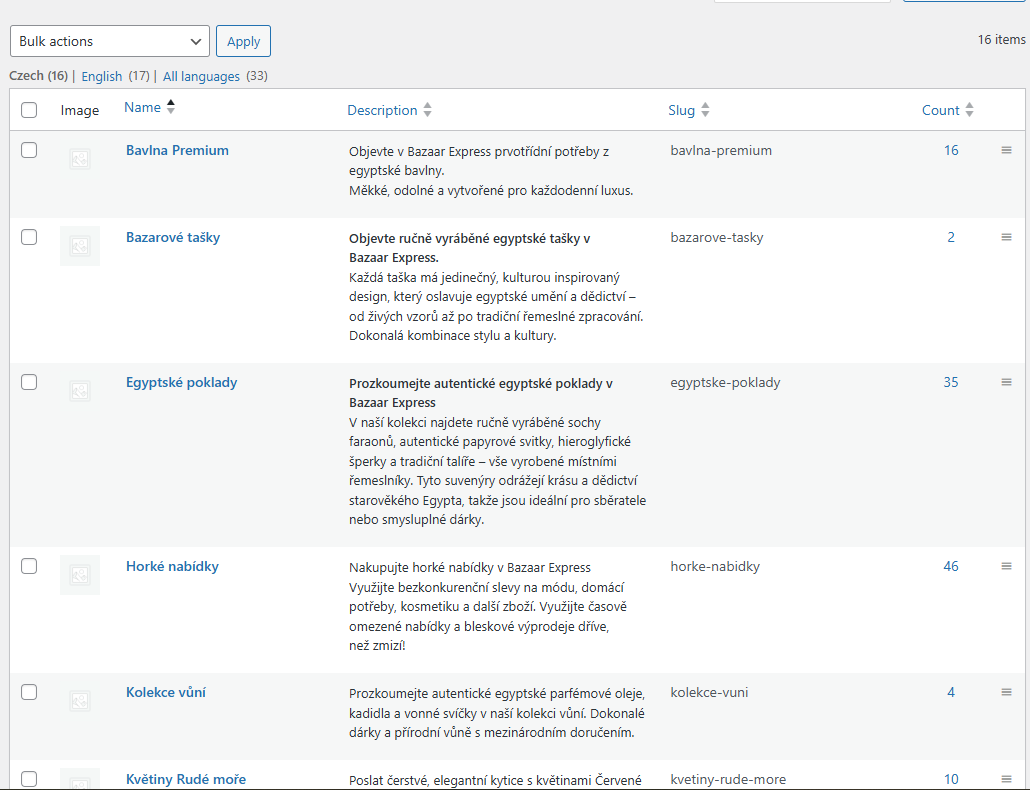Tick the select-all checkbox in table header
1030x790 pixels.
coord(29,110)
